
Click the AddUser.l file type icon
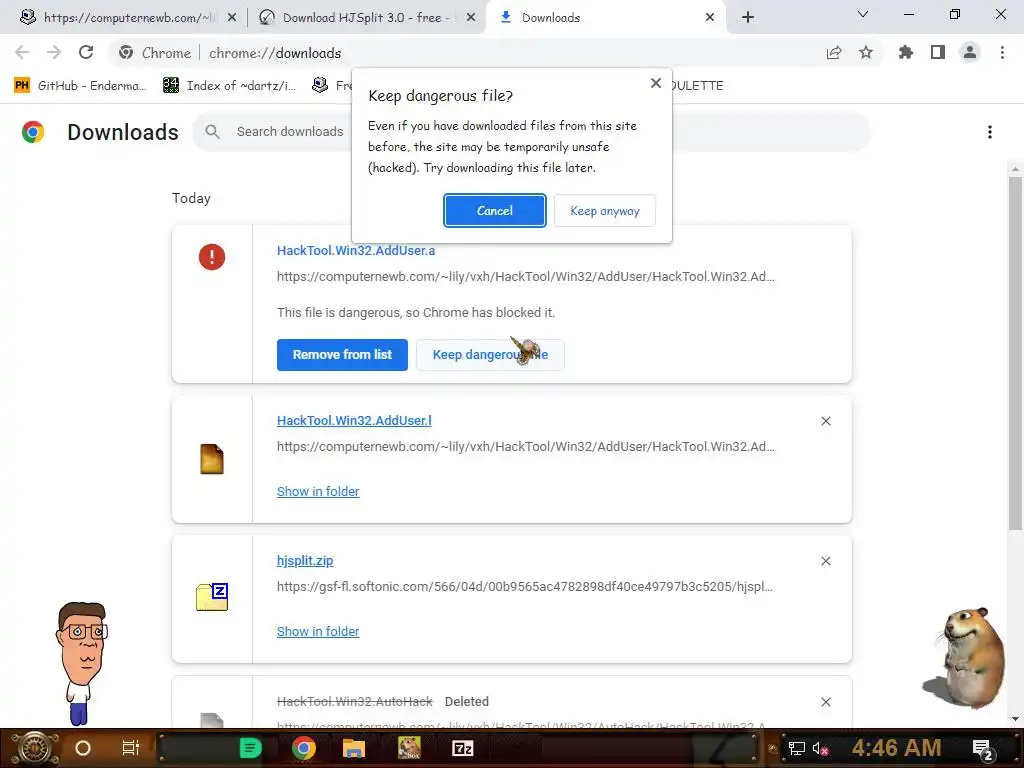212,458
